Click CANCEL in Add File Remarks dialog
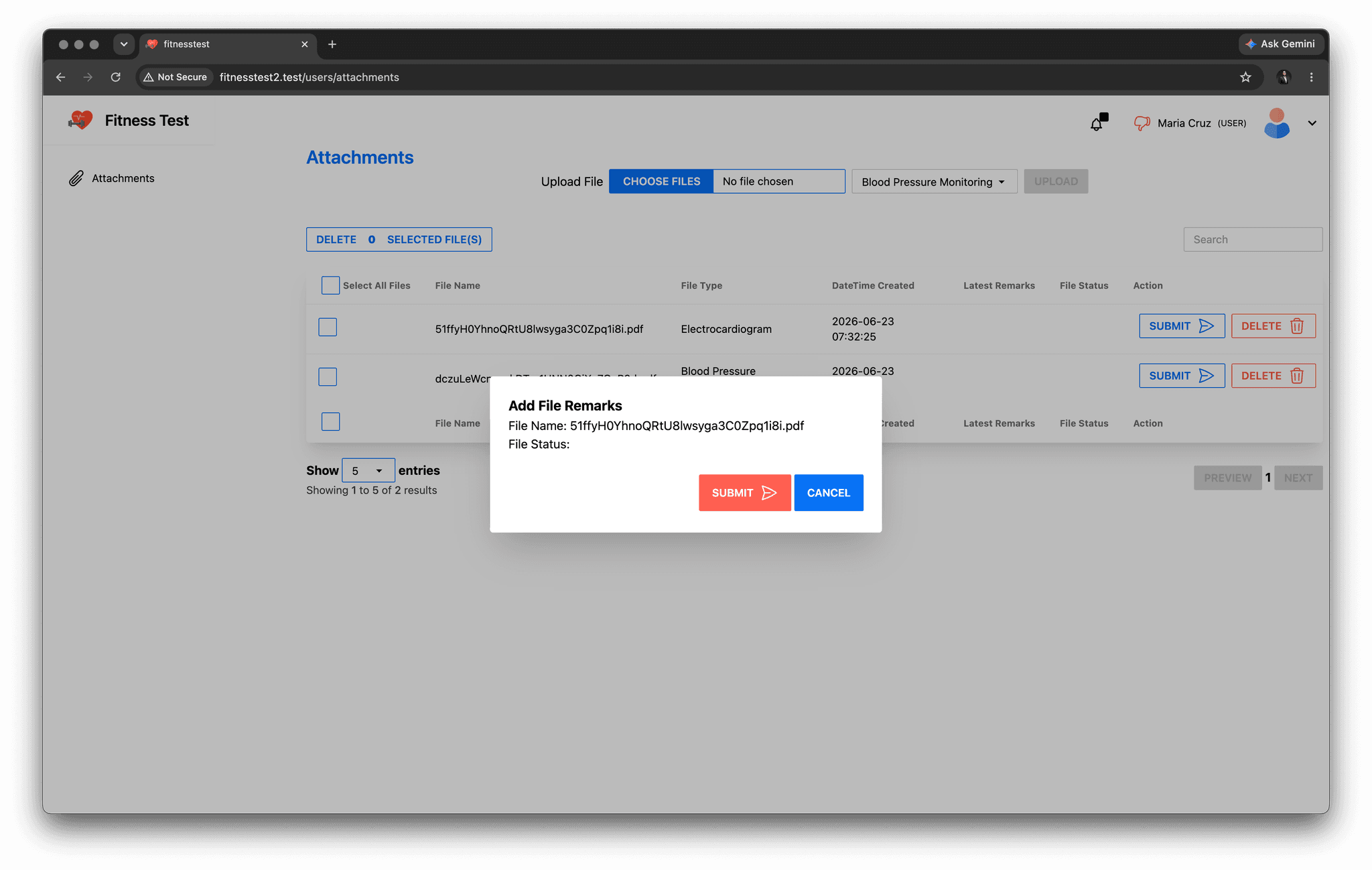This screenshot has width=1372, height=870. point(828,493)
